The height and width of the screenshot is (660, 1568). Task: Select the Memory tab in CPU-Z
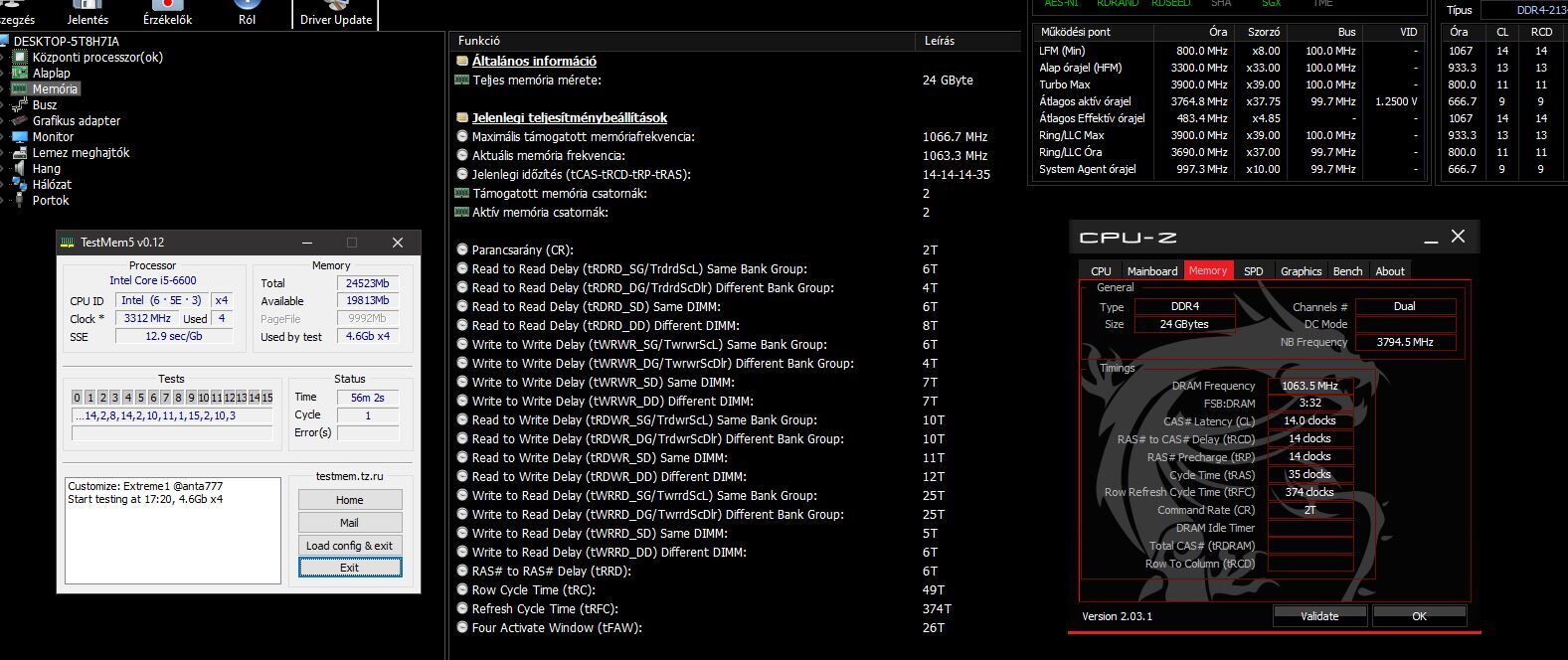[x=1208, y=270]
